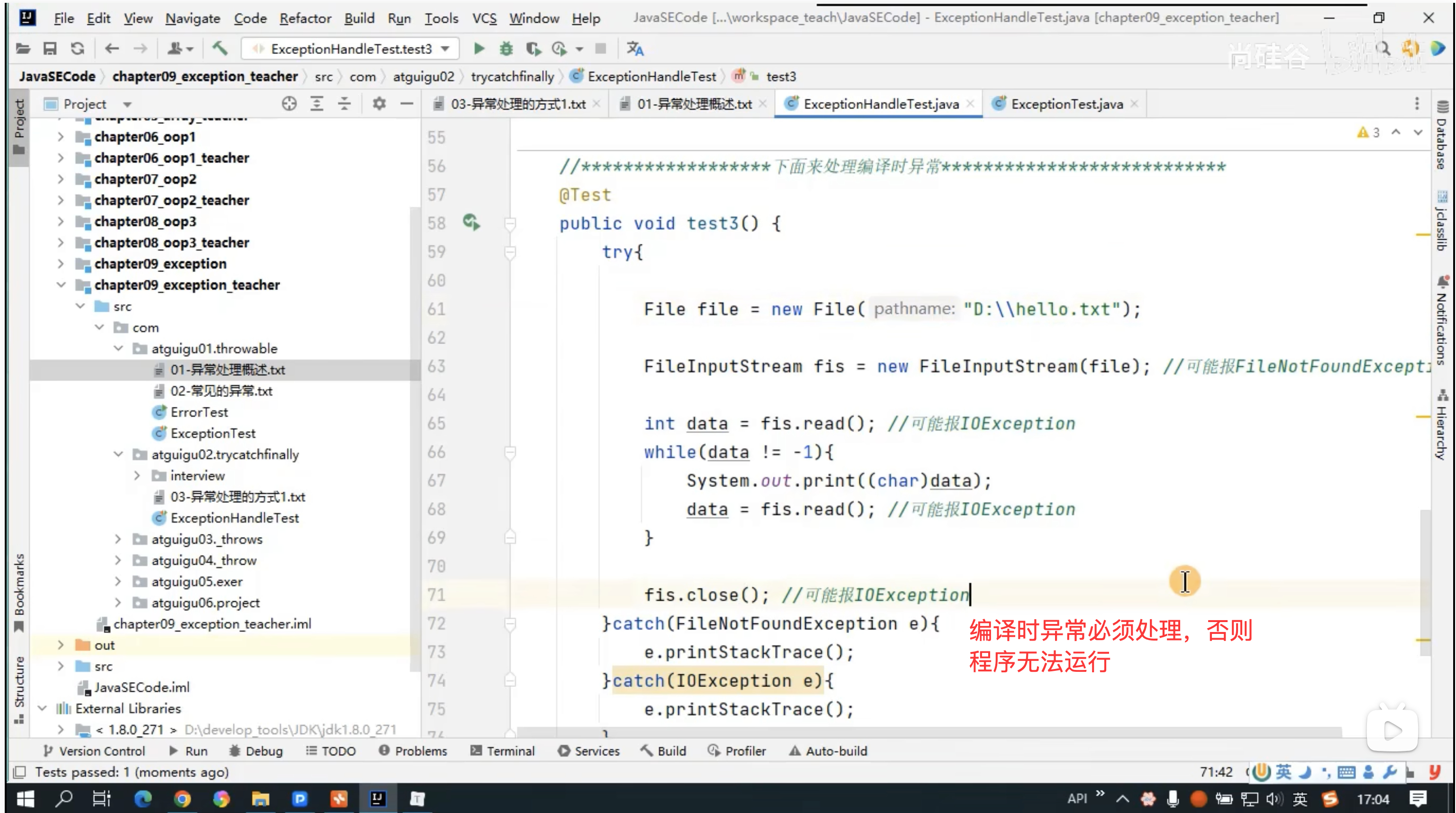
Task: Switch to ExceptionTest.java tab
Action: [x=1065, y=104]
